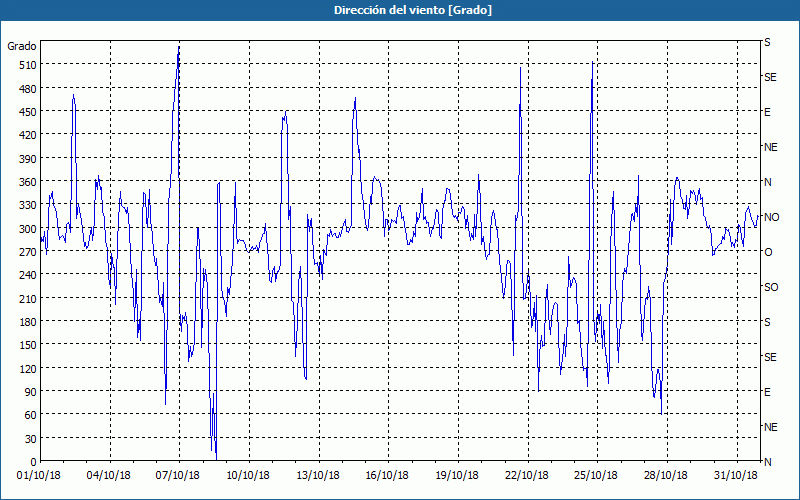Select the 480 y-axis tick label
The width and height of the screenshot is (800, 500).
click(x=27, y=89)
